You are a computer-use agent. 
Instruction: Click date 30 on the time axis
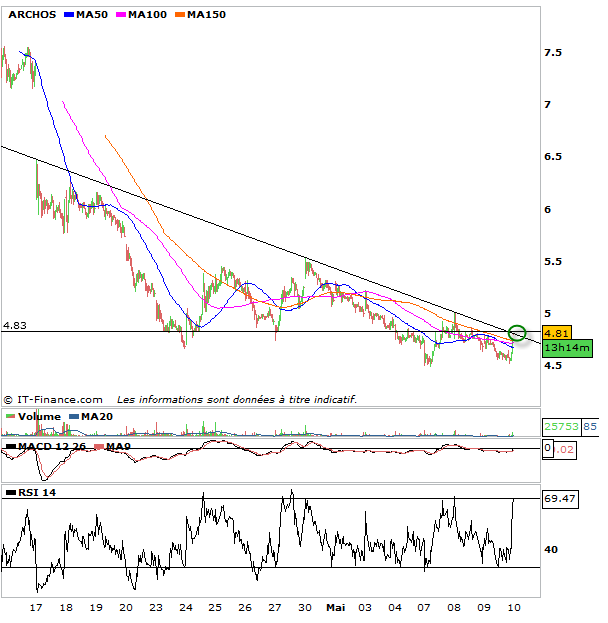click(x=306, y=607)
